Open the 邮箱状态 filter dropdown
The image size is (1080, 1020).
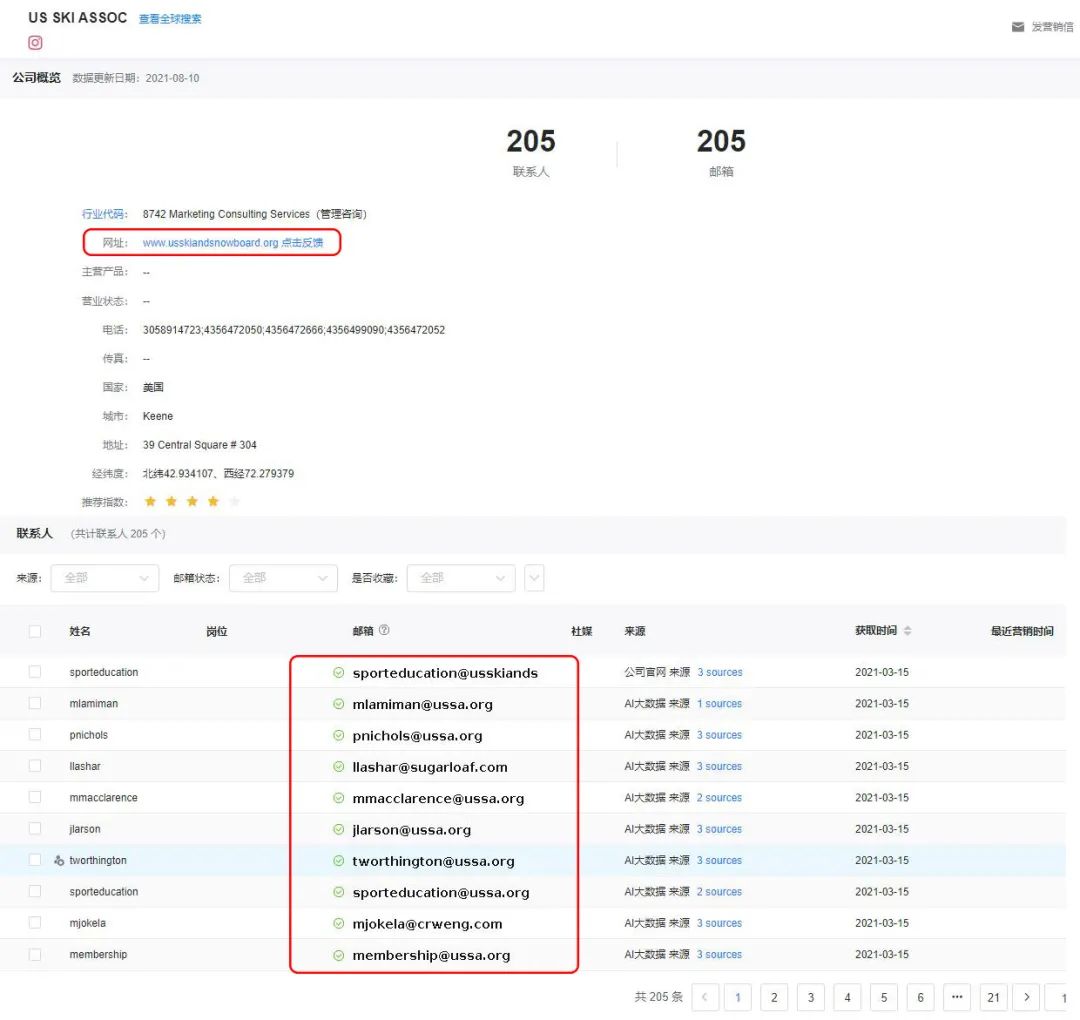click(x=283, y=578)
